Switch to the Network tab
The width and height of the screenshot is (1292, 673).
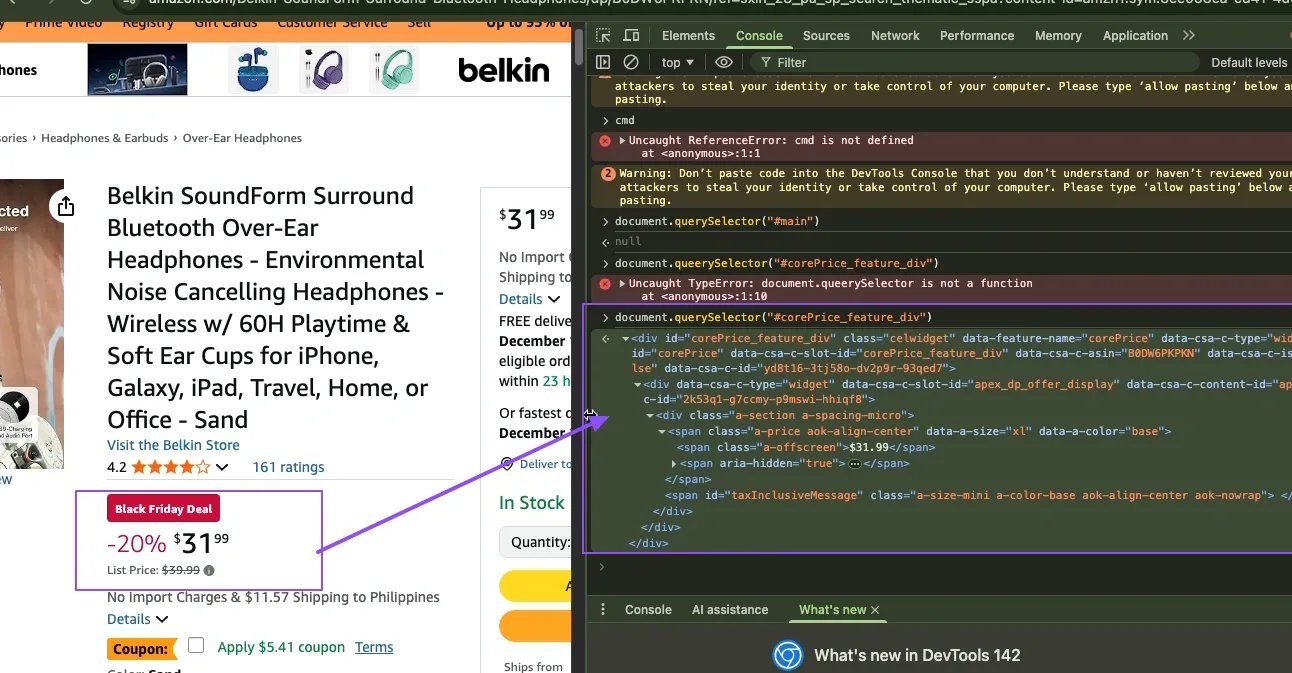coord(894,35)
